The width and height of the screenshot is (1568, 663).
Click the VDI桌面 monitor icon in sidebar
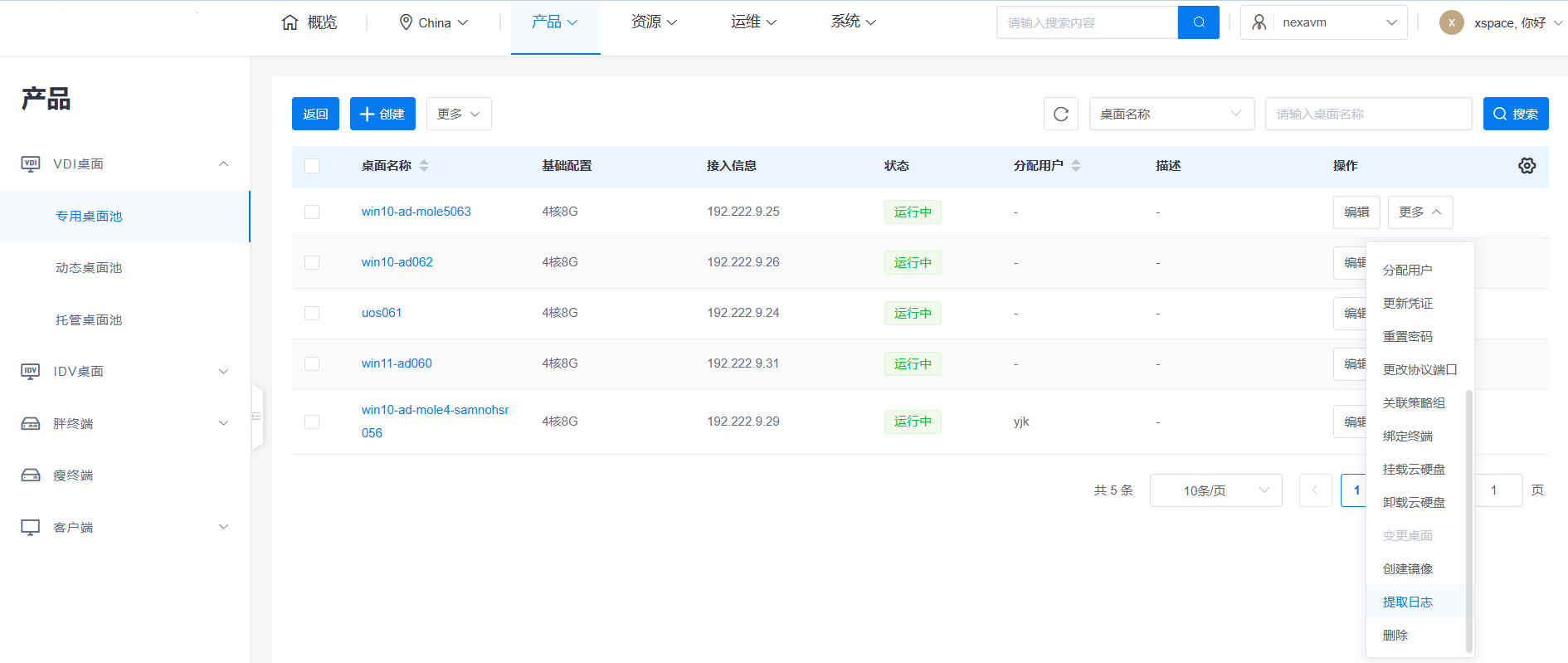[x=31, y=164]
